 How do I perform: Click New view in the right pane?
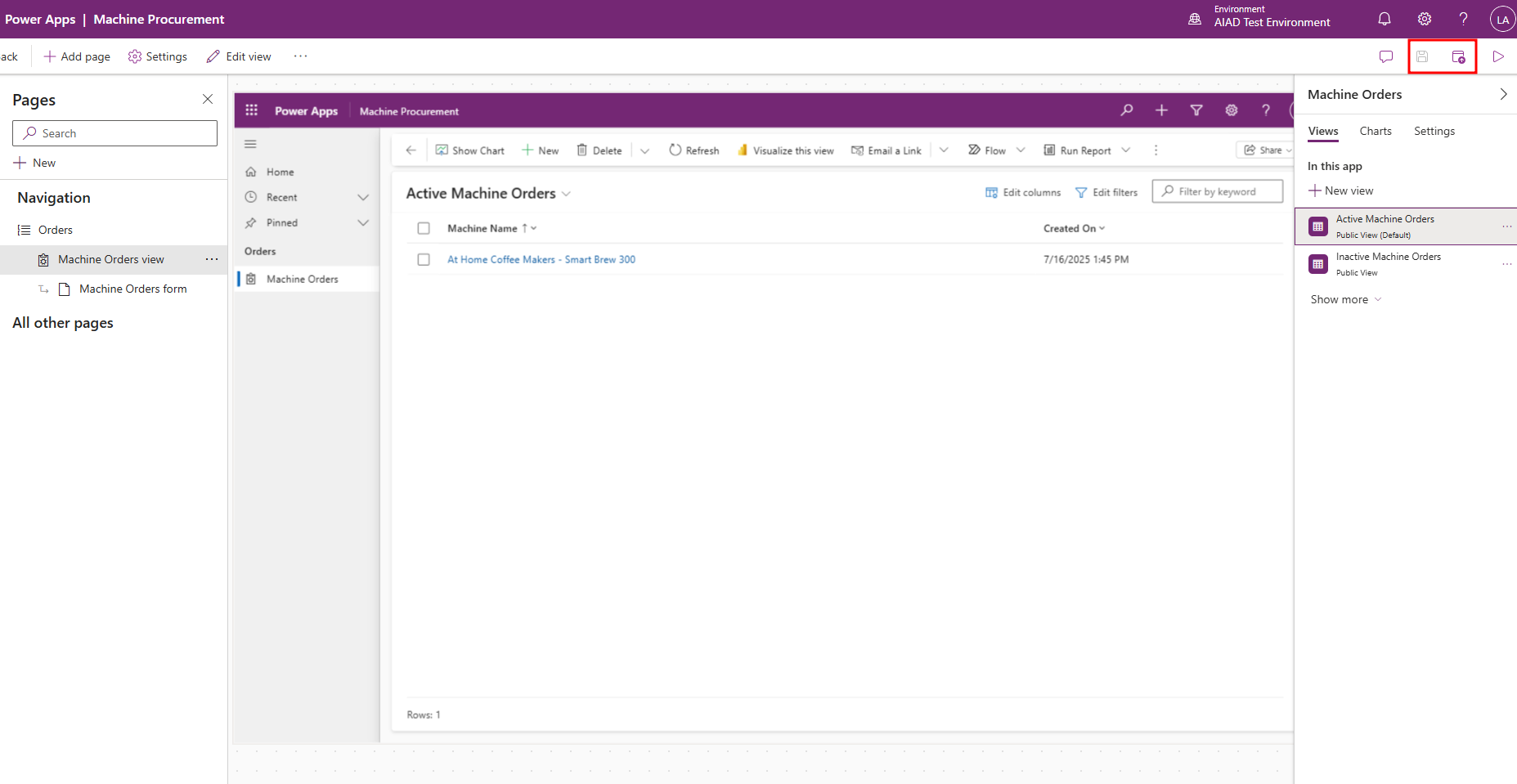click(x=1341, y=190)
